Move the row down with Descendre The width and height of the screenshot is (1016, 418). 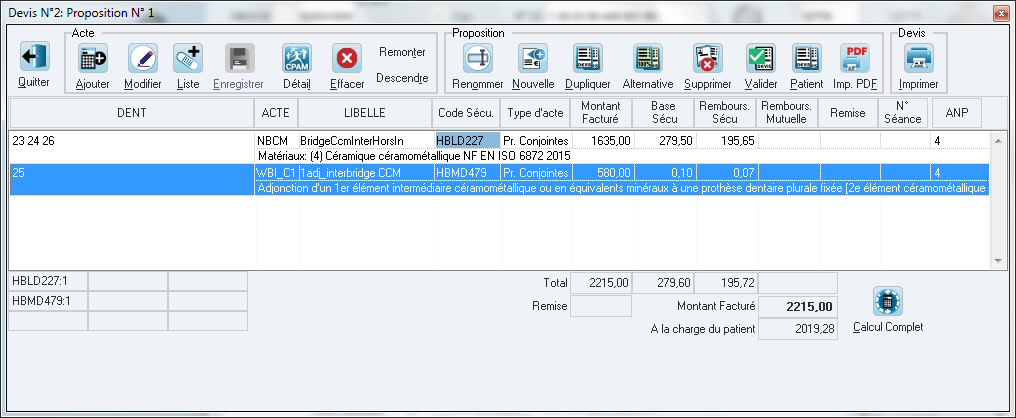[402, 78]
